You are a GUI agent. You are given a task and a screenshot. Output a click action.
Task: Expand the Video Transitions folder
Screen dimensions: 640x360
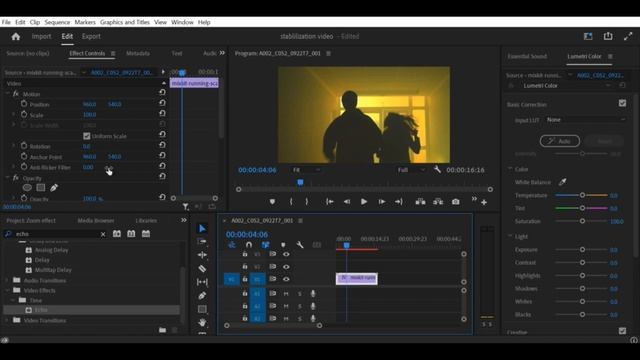pyautogui.click(x=7, y=320)
